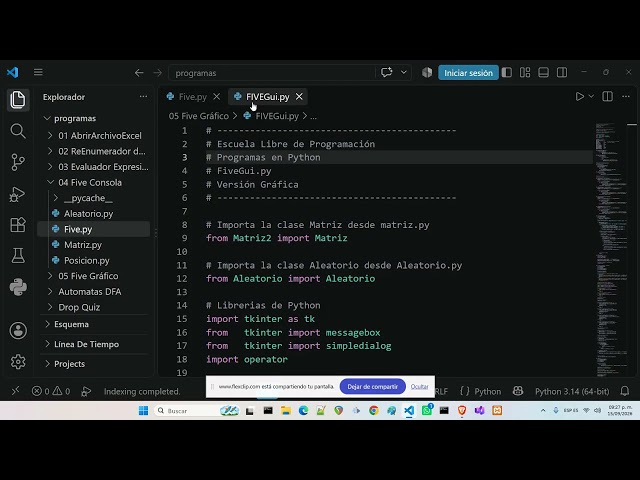
Task: Click the debug launch status bar icon
Action: click(86, 391)
